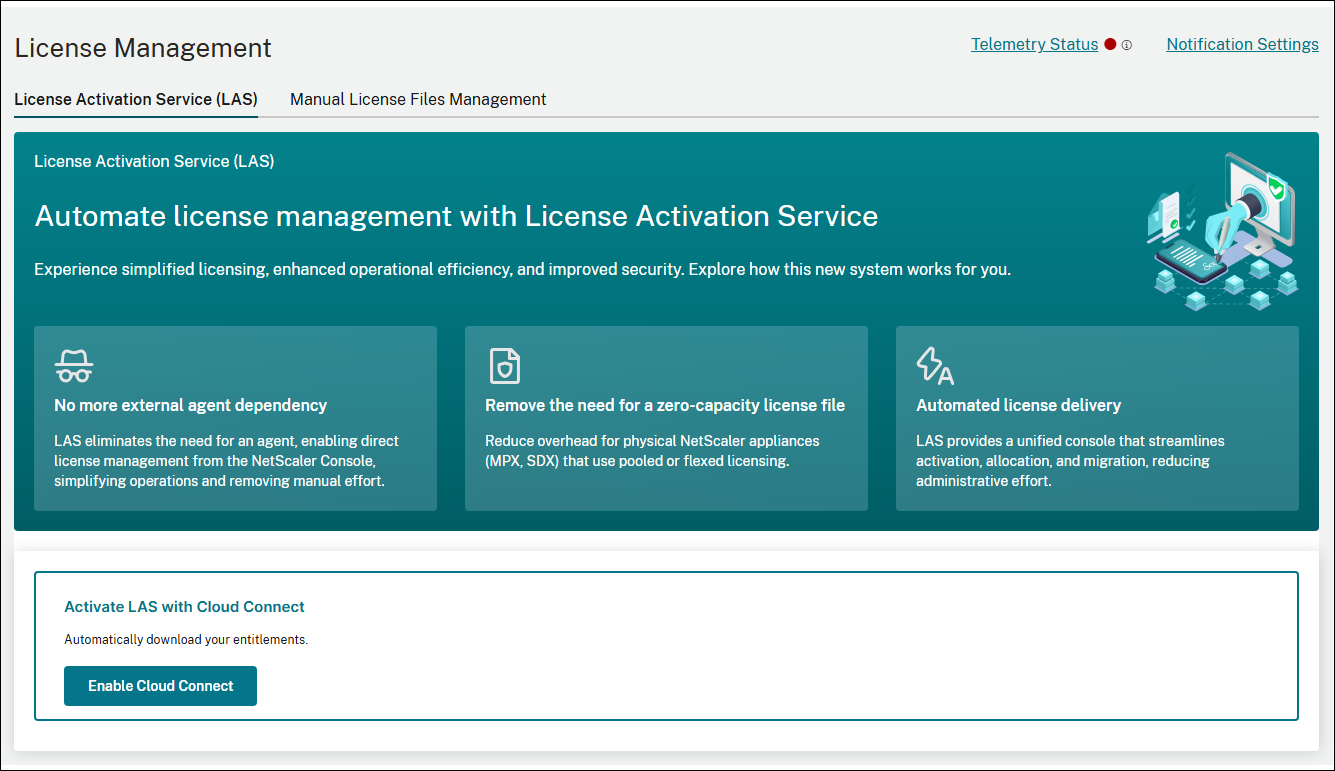Click the Automated license delivery card title
Screen dimensions: 1335x771
tap(1018, 405)
